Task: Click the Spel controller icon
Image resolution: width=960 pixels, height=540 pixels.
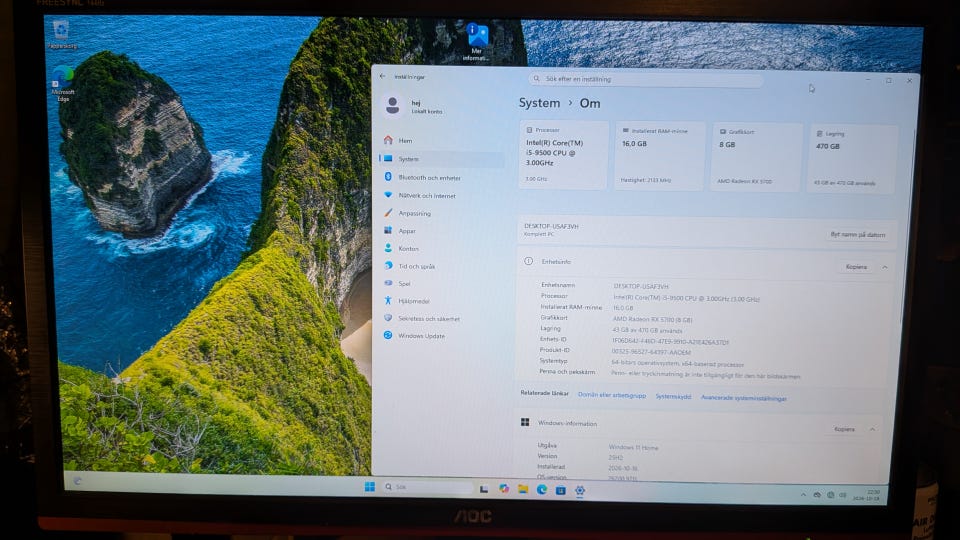Action: point(388,283)
